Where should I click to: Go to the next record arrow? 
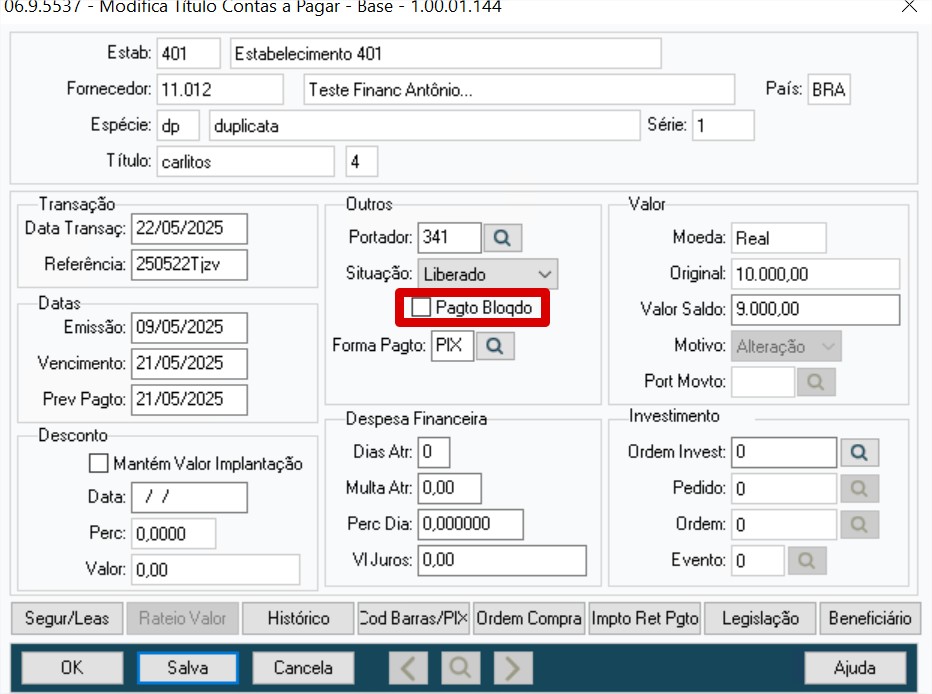[x=513, y=667]
